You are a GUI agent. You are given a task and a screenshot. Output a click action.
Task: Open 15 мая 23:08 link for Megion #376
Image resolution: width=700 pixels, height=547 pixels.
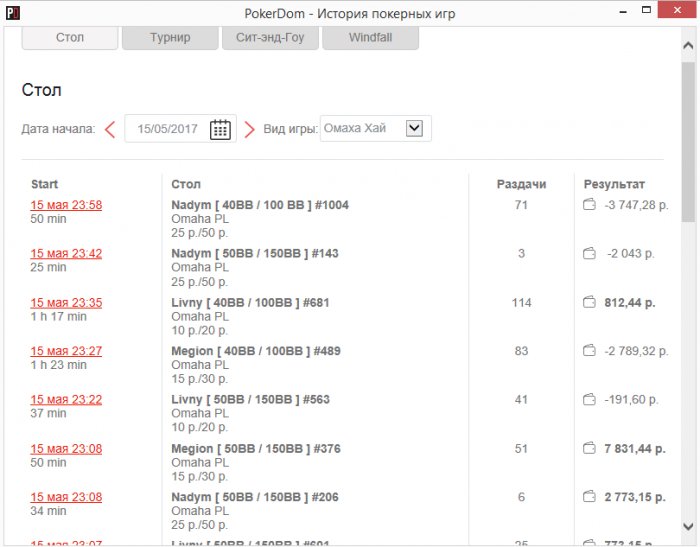(66, 448)
